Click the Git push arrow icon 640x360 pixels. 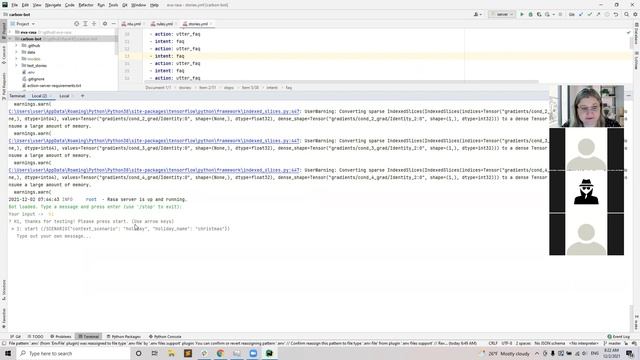598,14
